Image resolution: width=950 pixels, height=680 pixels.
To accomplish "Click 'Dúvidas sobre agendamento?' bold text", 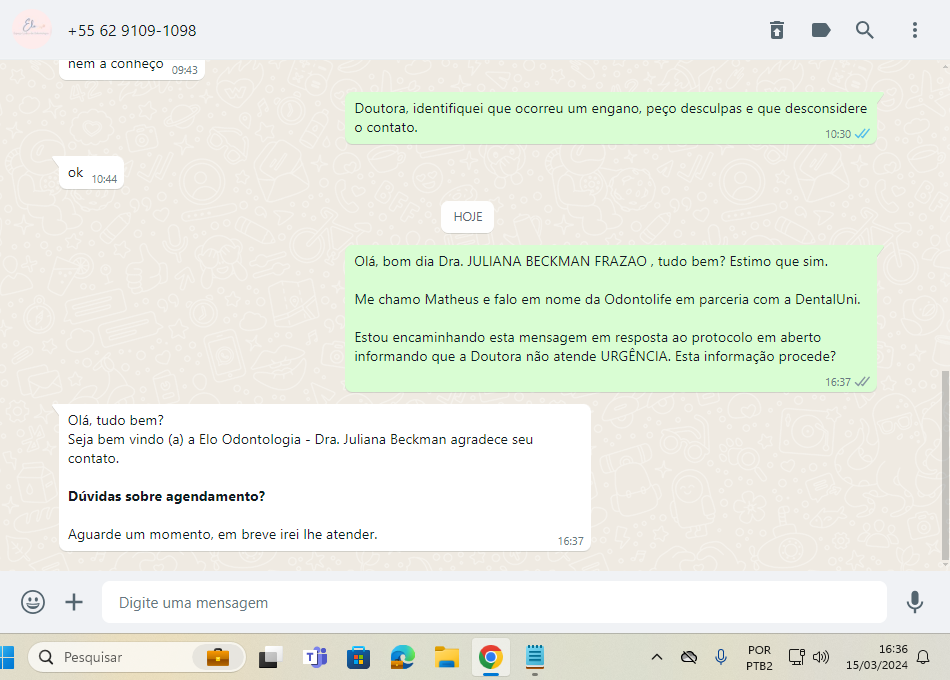I will tap(166, 496).
